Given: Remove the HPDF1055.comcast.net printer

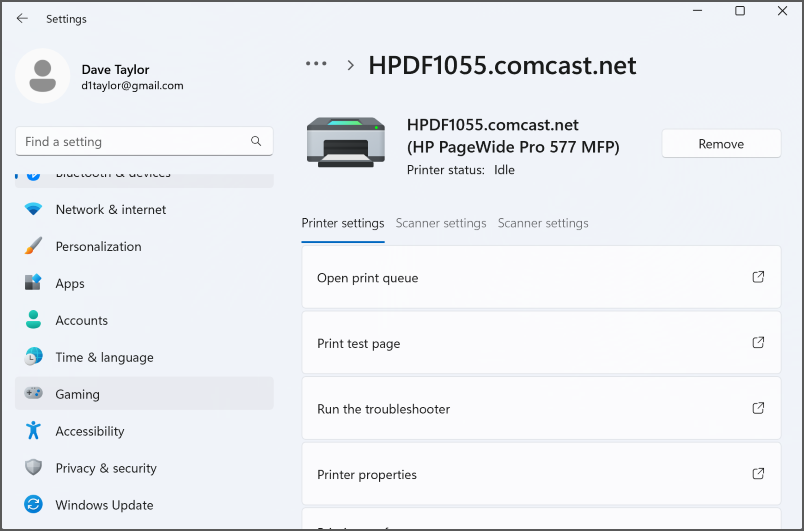Looking at the screenshot, I should tap(721, 144).
